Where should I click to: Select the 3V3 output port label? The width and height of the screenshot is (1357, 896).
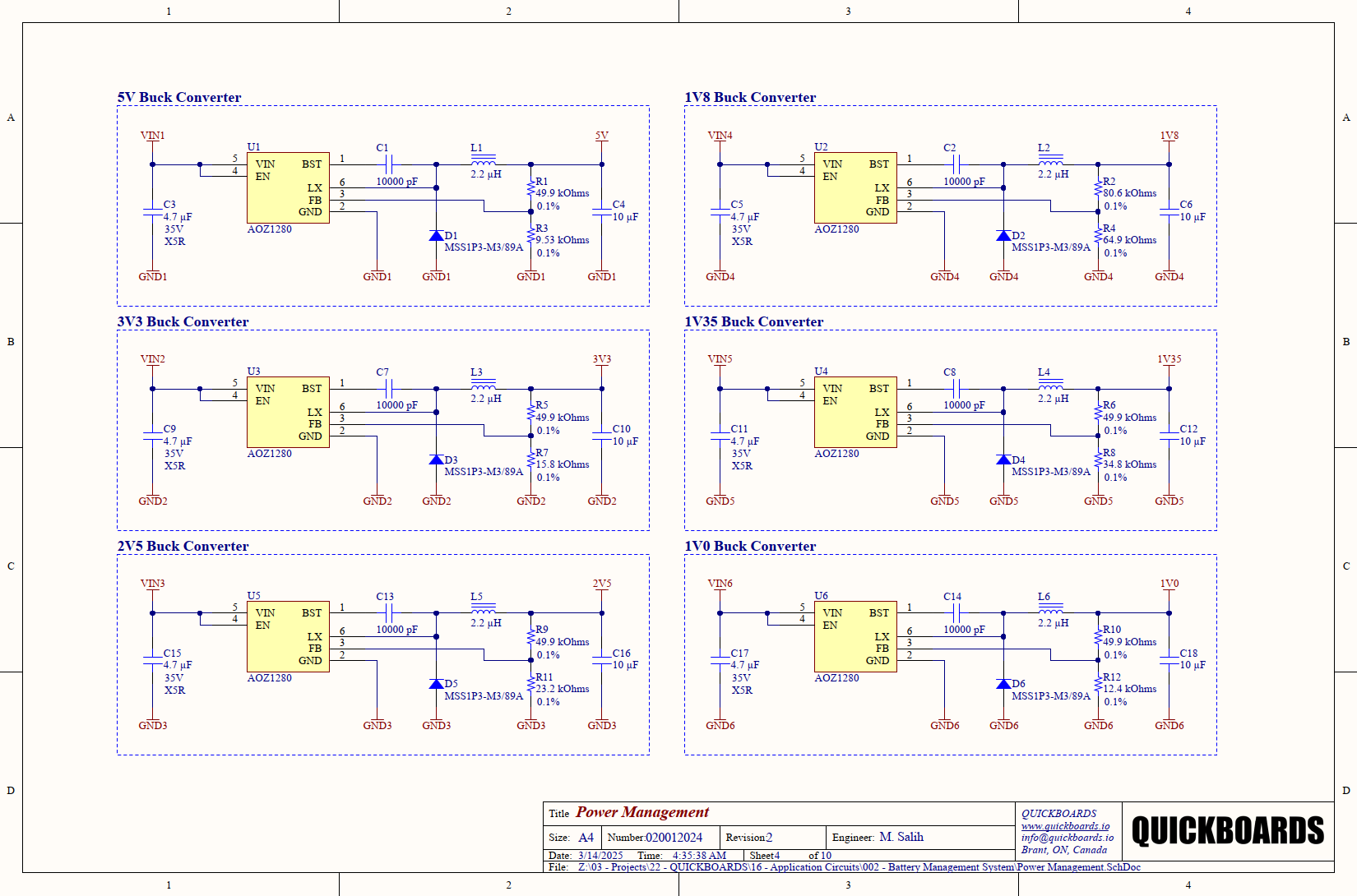point(602,359)
